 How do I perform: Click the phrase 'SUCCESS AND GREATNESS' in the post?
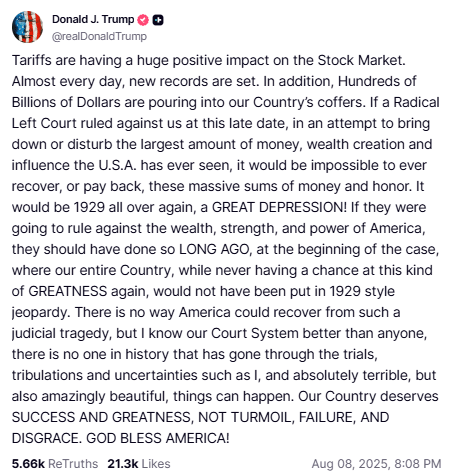[x=101, y=417]
